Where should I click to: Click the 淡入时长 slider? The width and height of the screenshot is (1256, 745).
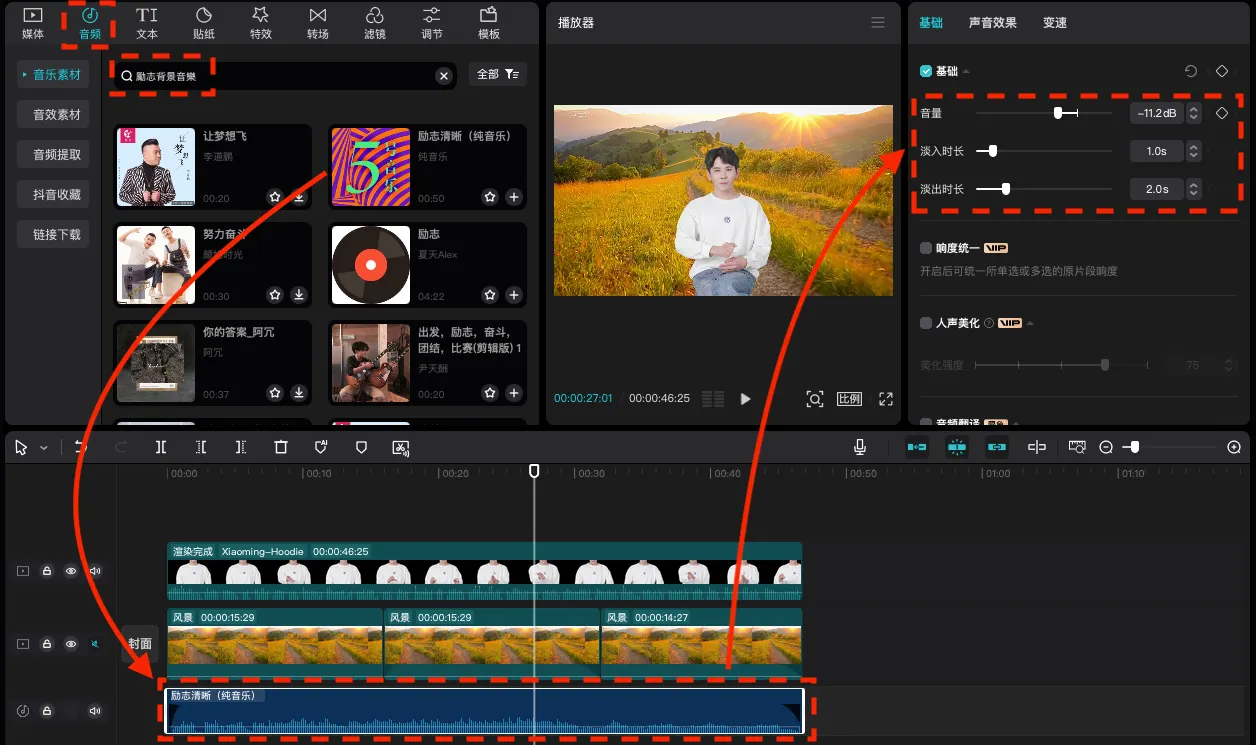[1044, 151]
